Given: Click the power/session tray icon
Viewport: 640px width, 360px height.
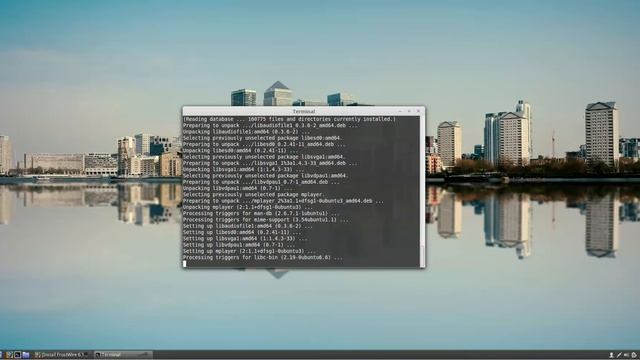Looking at the screenshot, I should point(634,355).
